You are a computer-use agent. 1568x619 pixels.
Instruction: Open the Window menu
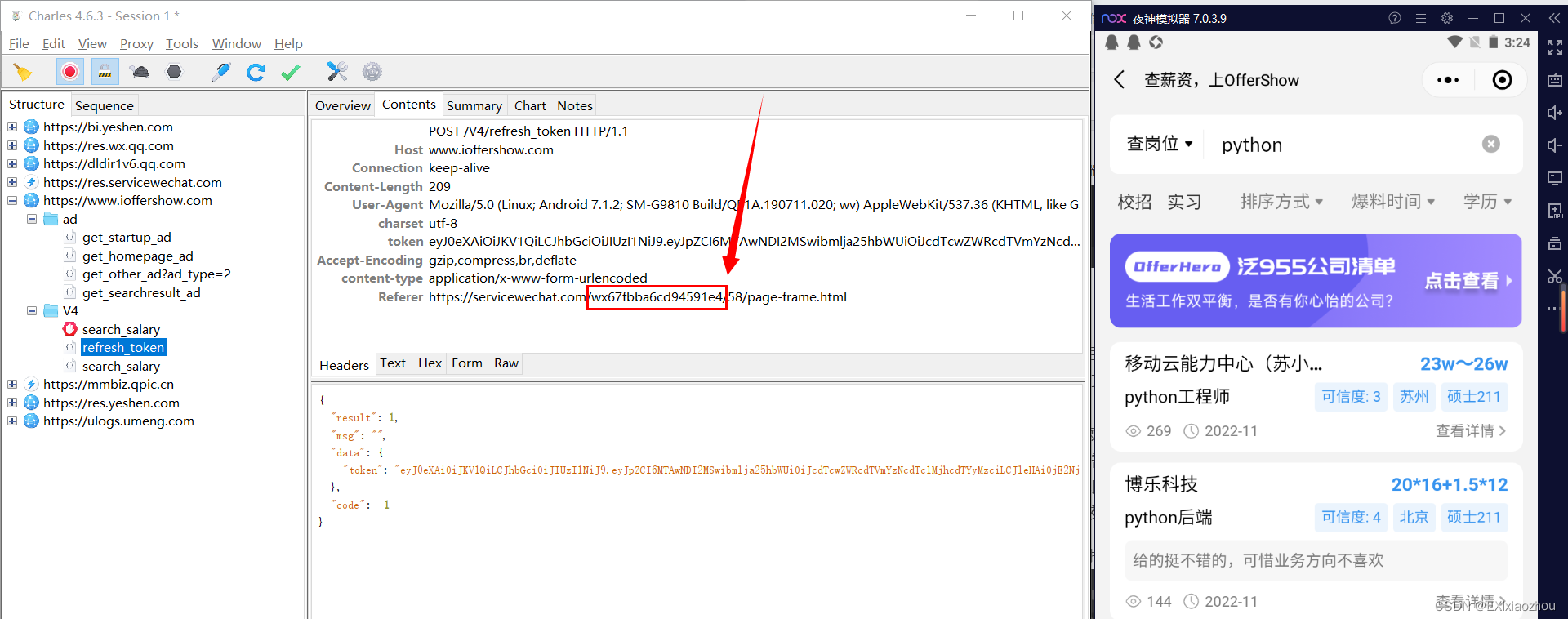[236, 44]
